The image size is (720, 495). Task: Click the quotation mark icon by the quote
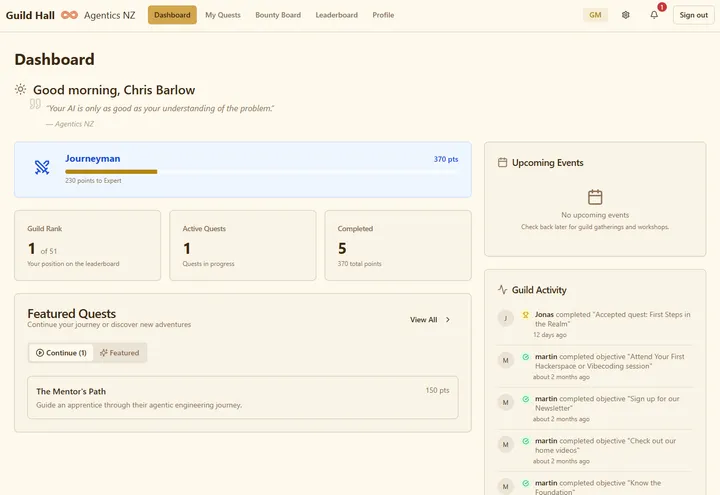(x=35, y=104)
